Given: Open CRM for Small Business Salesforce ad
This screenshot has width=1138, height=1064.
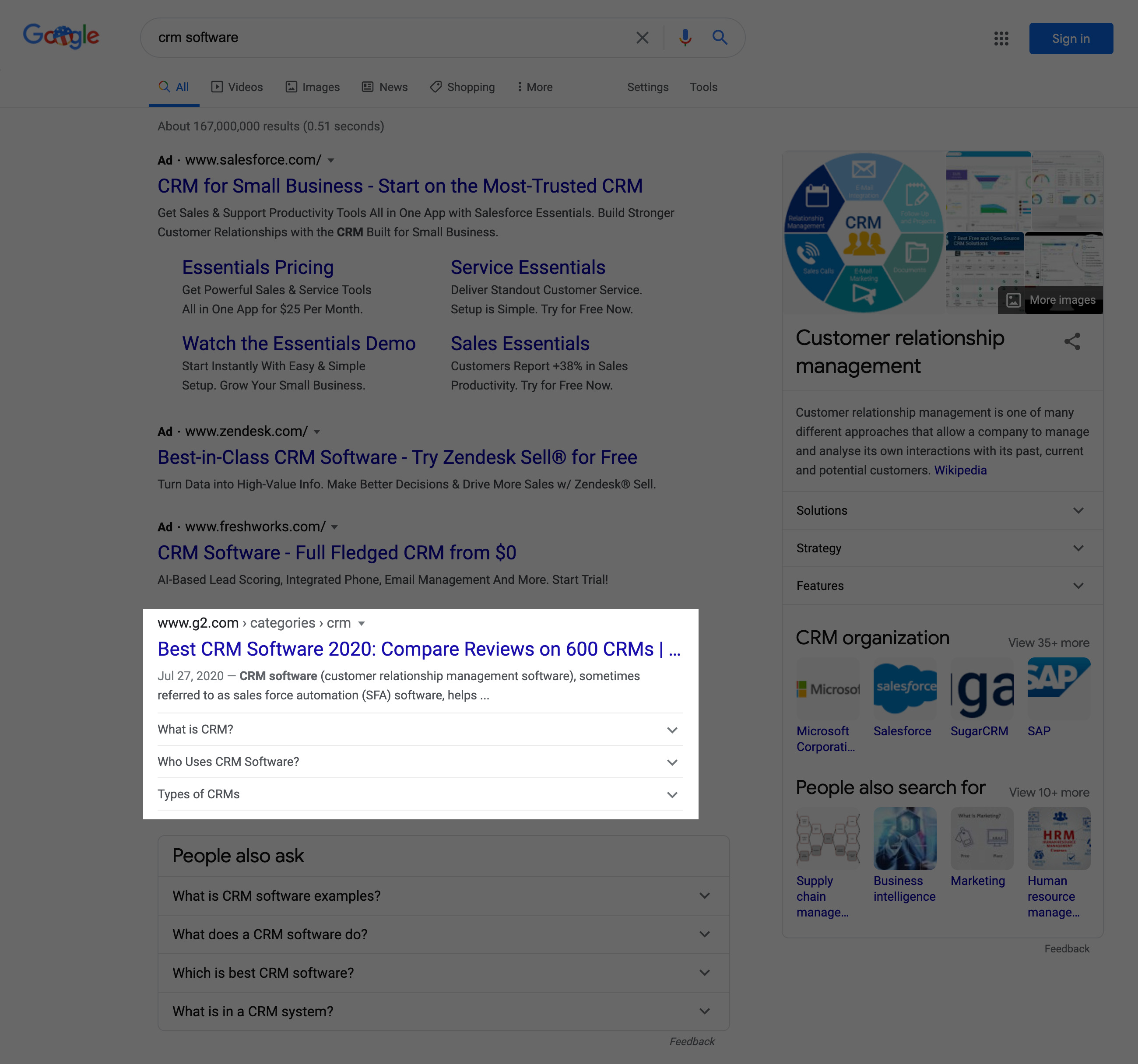Looking at the screenshot, I should pyautogui.click(x=400, y=186).
